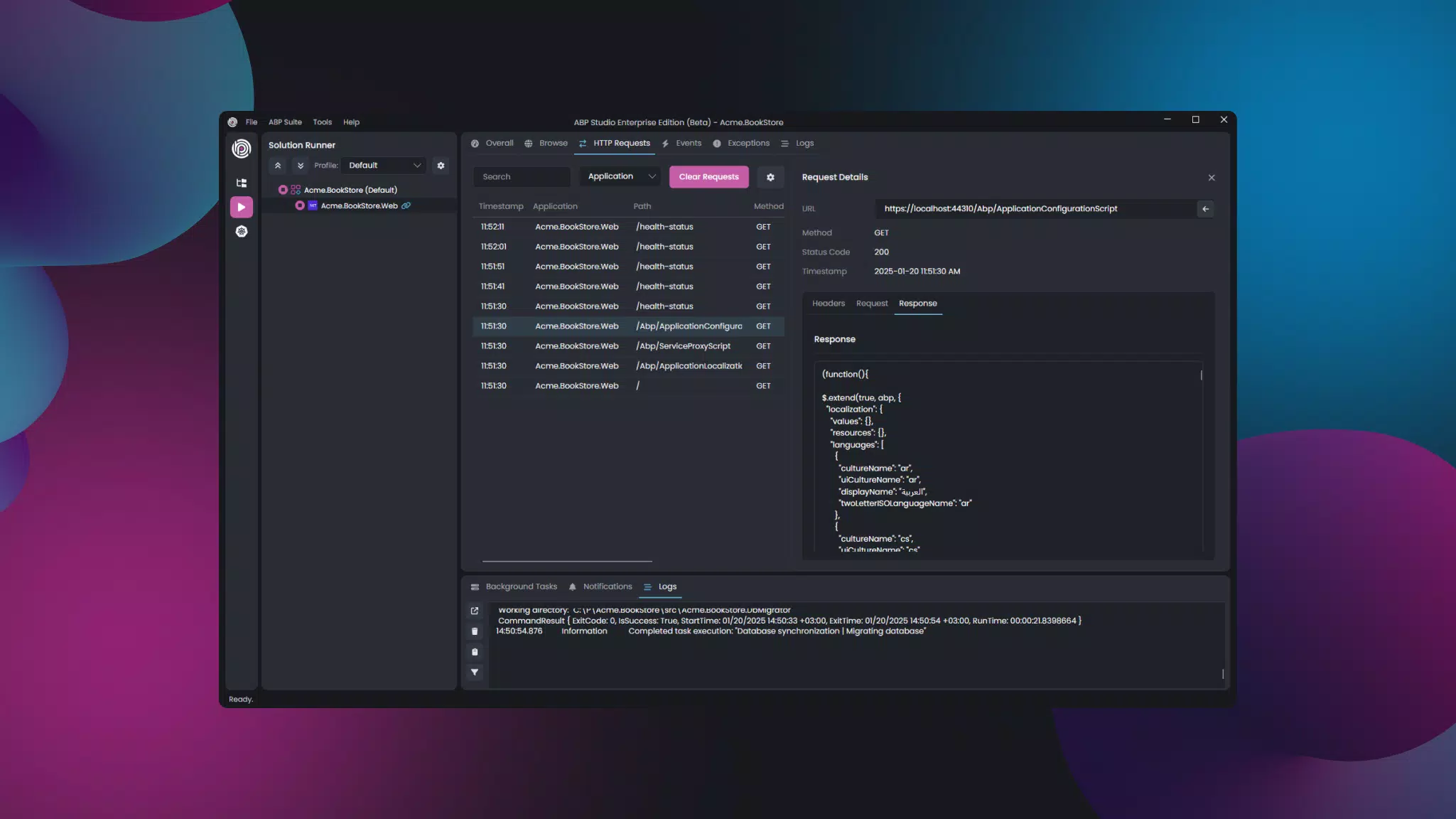Switch to the Overall tab
This screenshot has height=819, width=1456.
492,144
